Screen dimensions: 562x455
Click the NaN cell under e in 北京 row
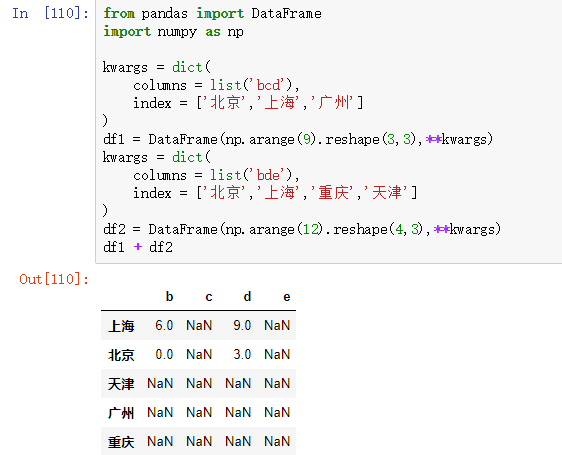point(277,355)
